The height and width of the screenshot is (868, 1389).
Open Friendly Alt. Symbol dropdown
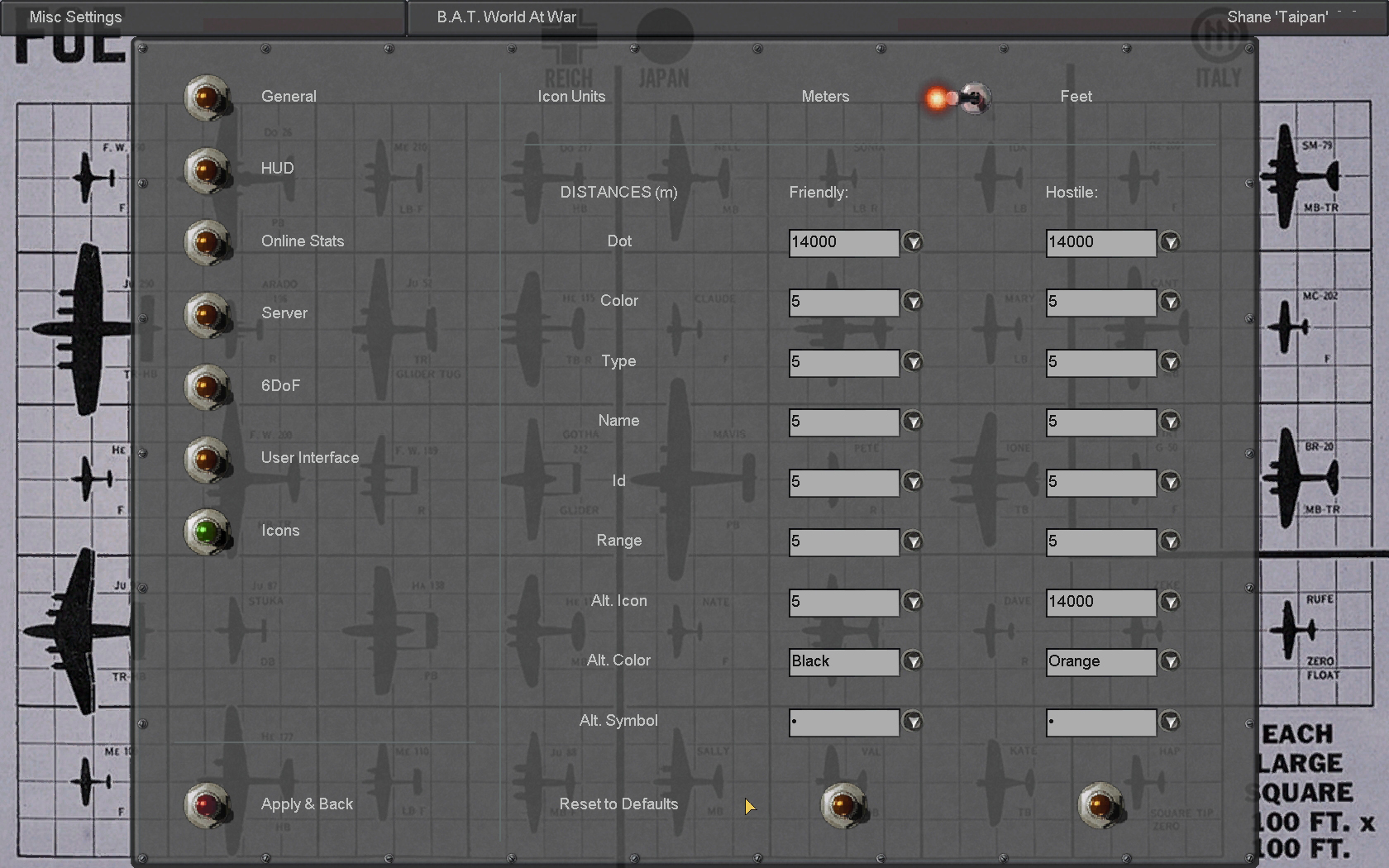click(x=913, y=722)
